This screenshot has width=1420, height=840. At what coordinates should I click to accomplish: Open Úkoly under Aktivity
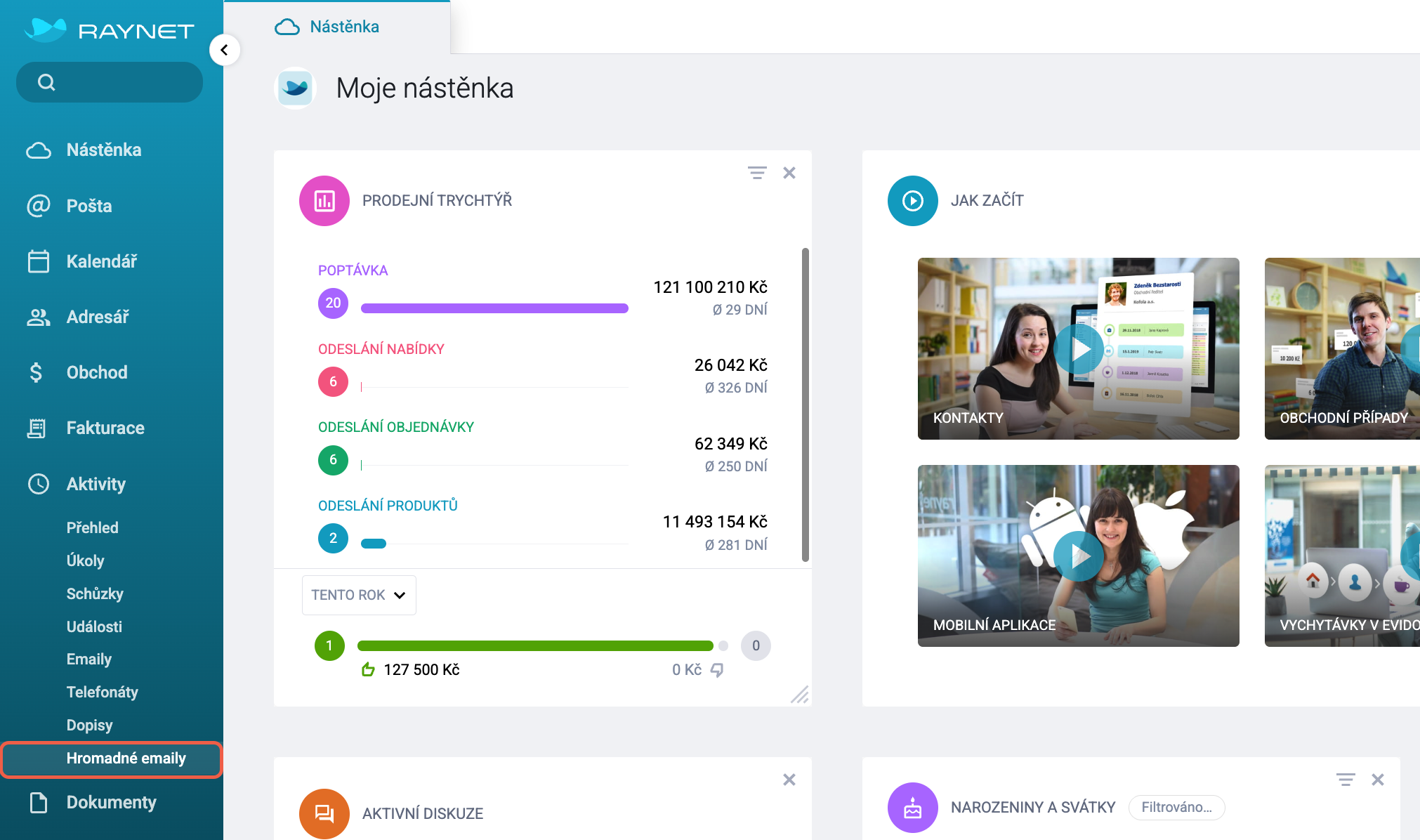[86, 560]
